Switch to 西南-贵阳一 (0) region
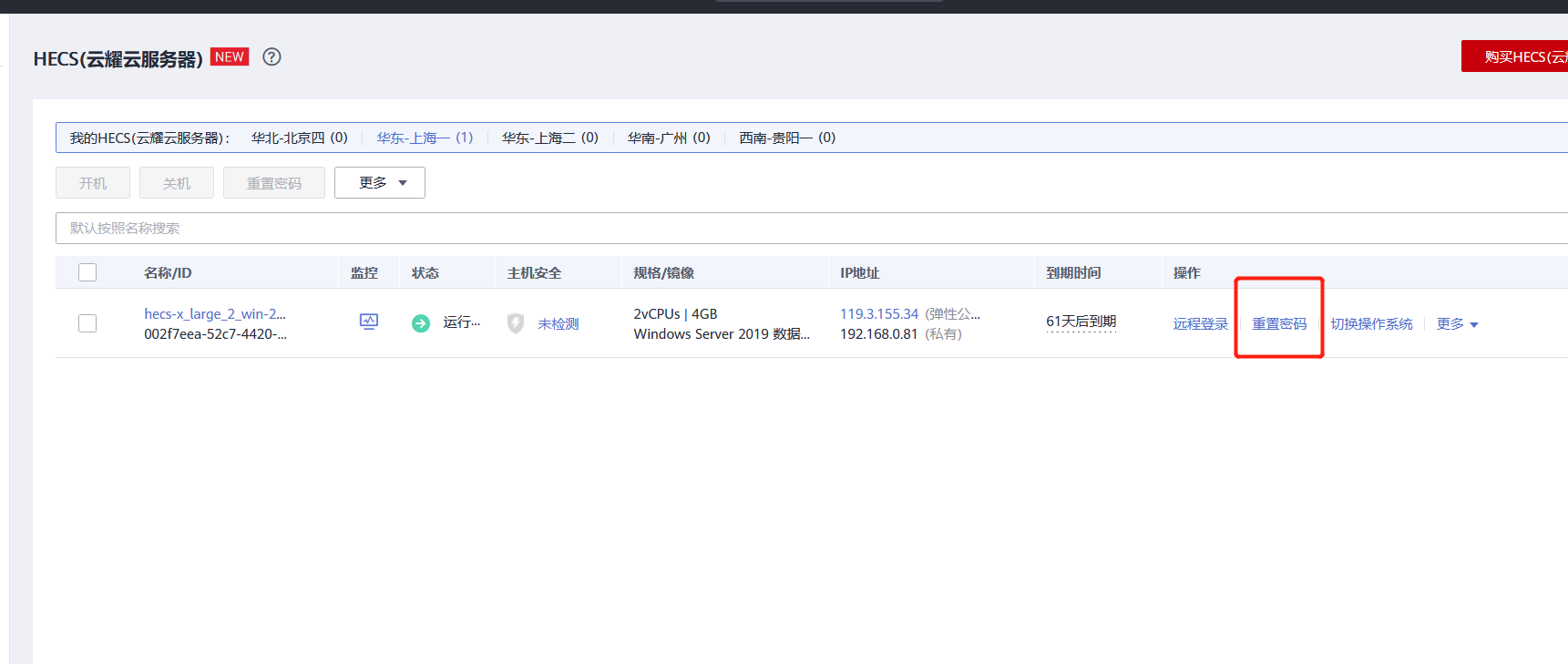The height and width of the screenshot is (664, 1568). pyautogui.click(x=787, y=138)
